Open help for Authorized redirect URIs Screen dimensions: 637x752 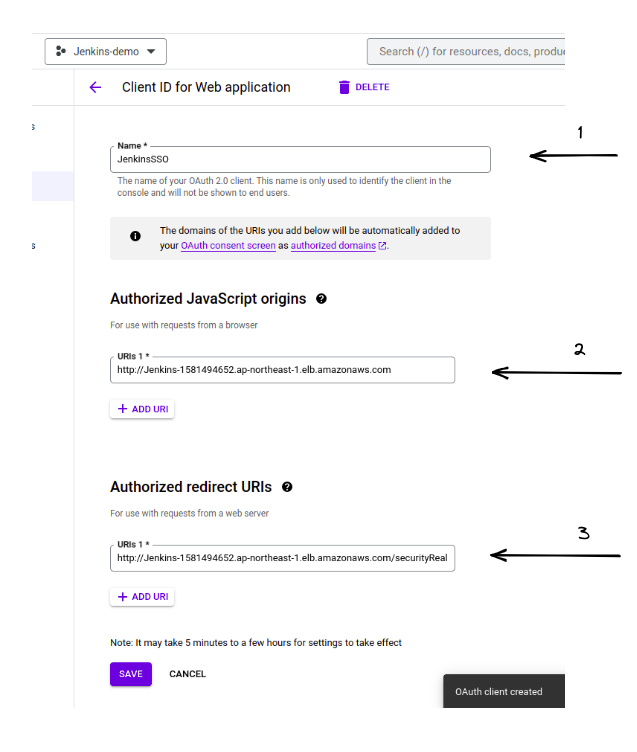coord(287,487)
